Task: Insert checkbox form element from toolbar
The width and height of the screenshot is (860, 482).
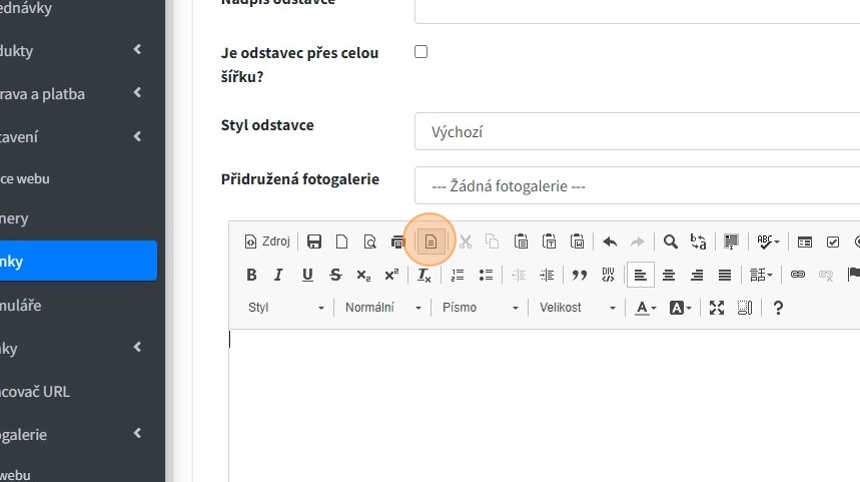Action: (x=833, y=242)
